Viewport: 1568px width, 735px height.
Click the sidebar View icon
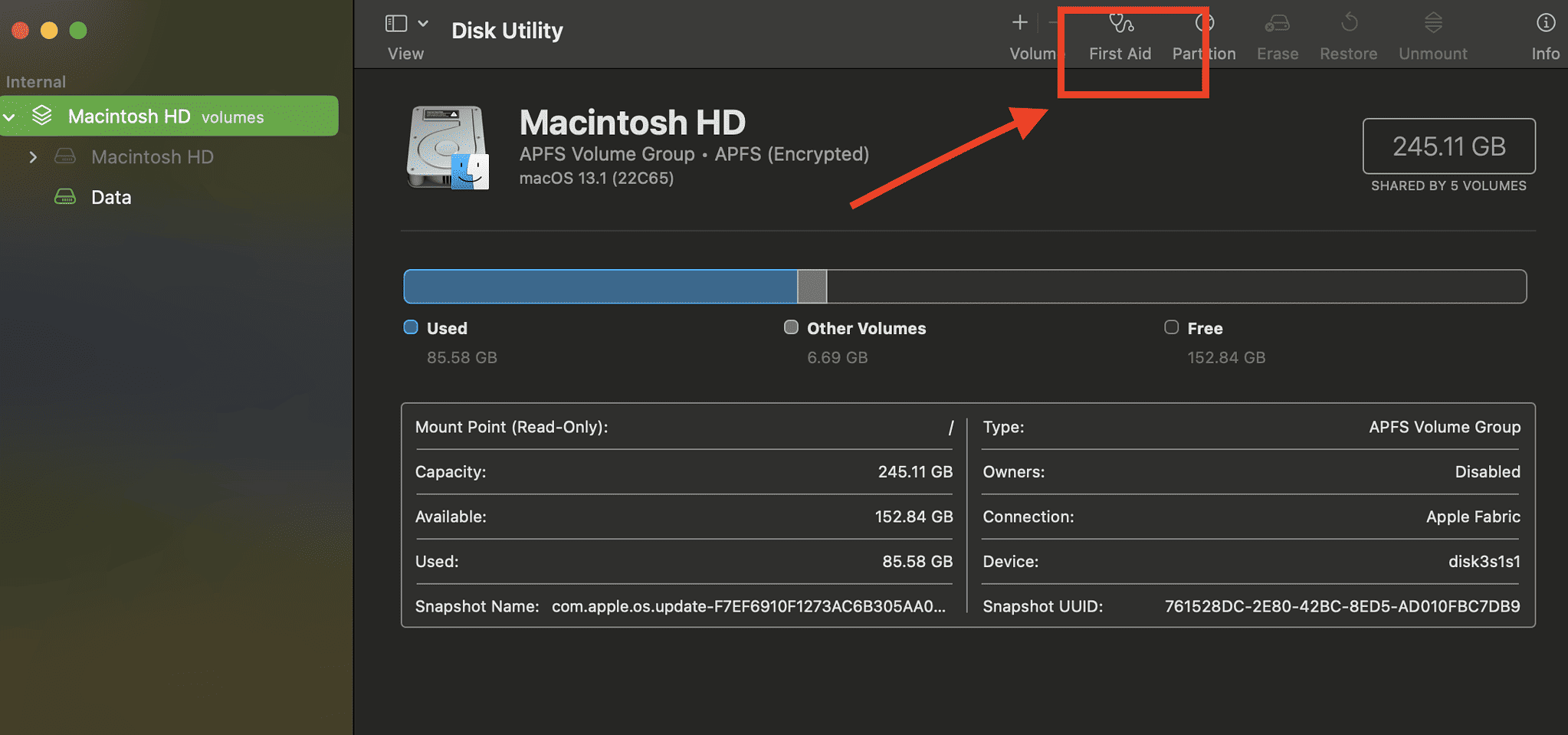click(x=396, y=23)
